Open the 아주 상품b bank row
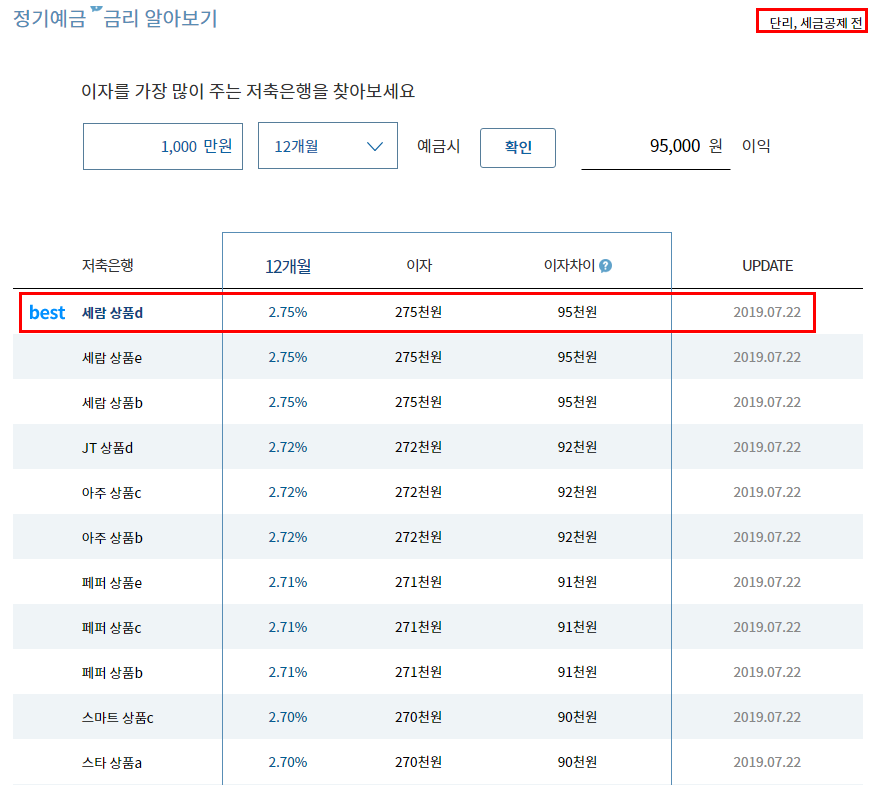This screenshot has width=869, height=785. (x=438, y=537)
